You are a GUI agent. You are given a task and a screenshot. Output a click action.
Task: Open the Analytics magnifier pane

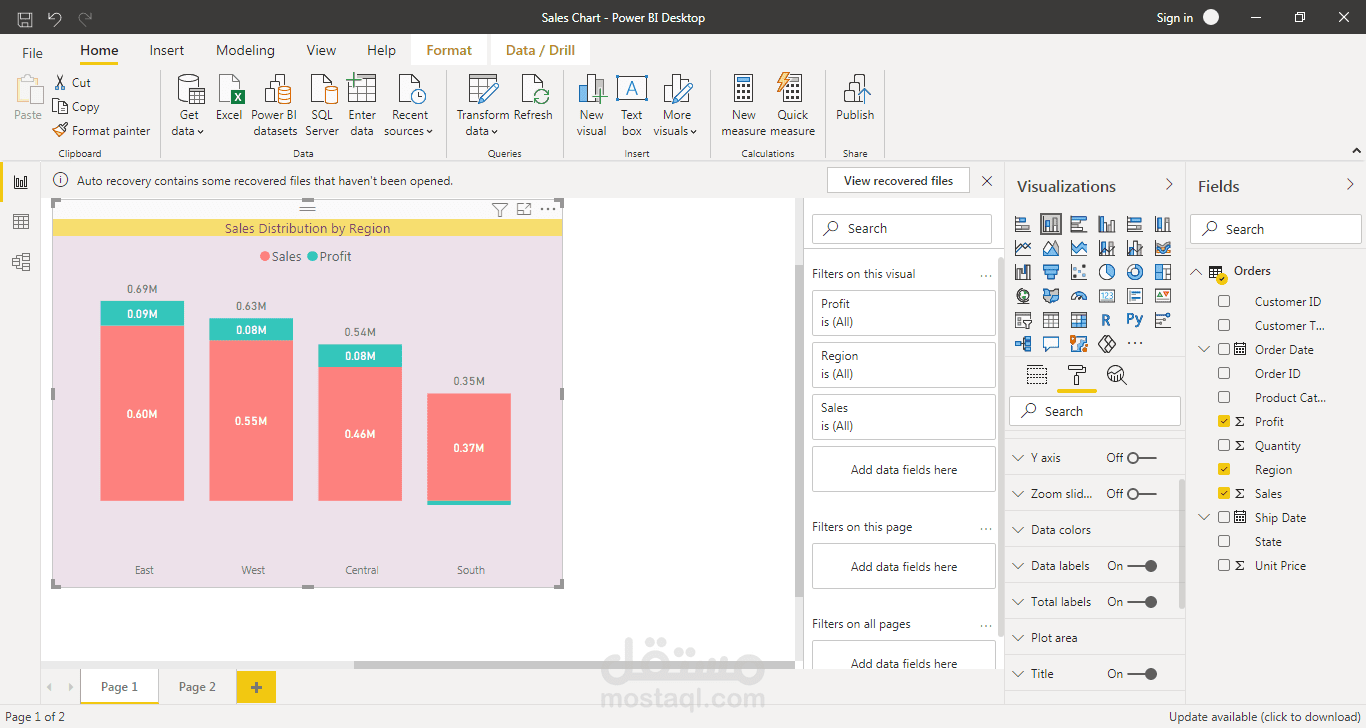1117,375
